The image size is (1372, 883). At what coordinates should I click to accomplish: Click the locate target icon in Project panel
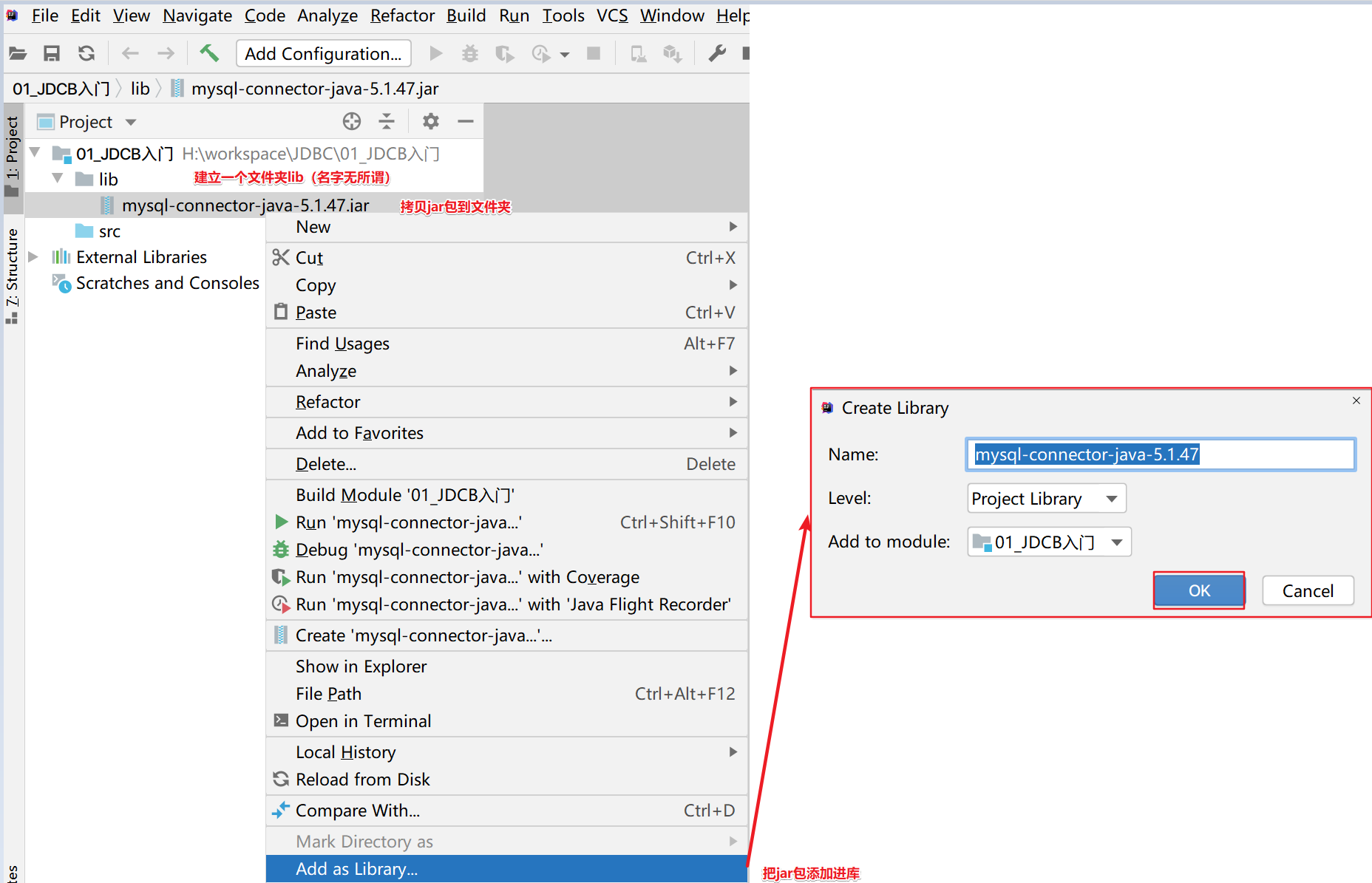coord(352,121)
